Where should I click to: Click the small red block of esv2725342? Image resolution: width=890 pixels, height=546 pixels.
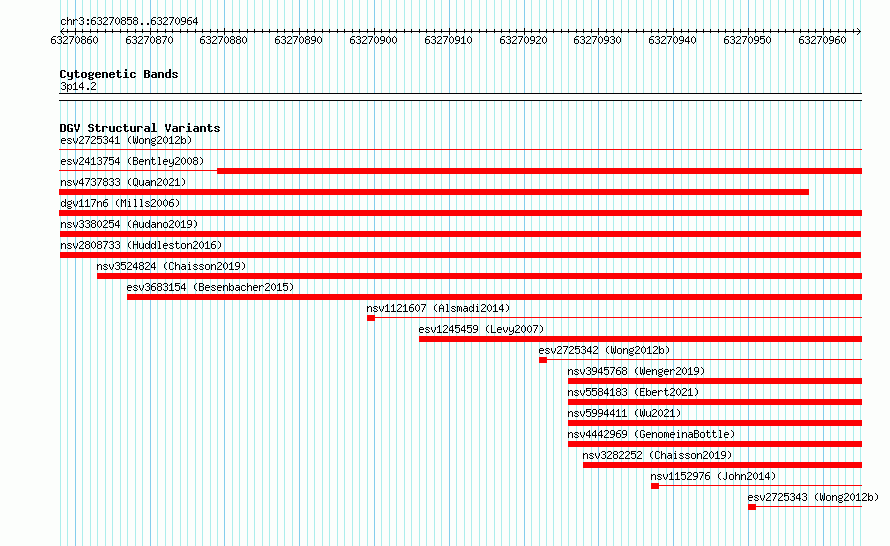tap(543, 360)
